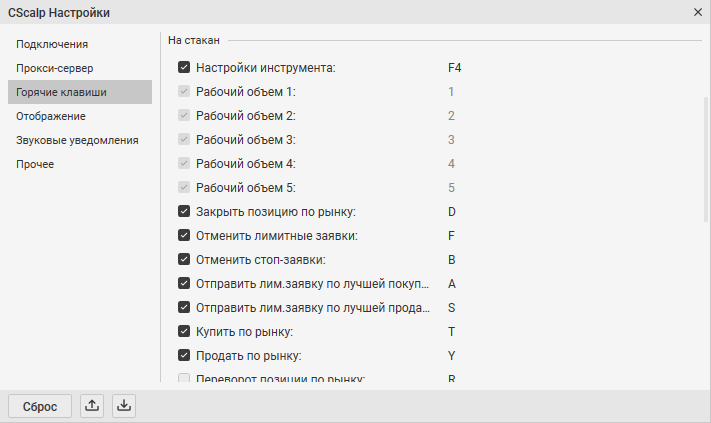
Task: Enable Переворот позиции по рынку checkbox
Action: coord(184,379)
